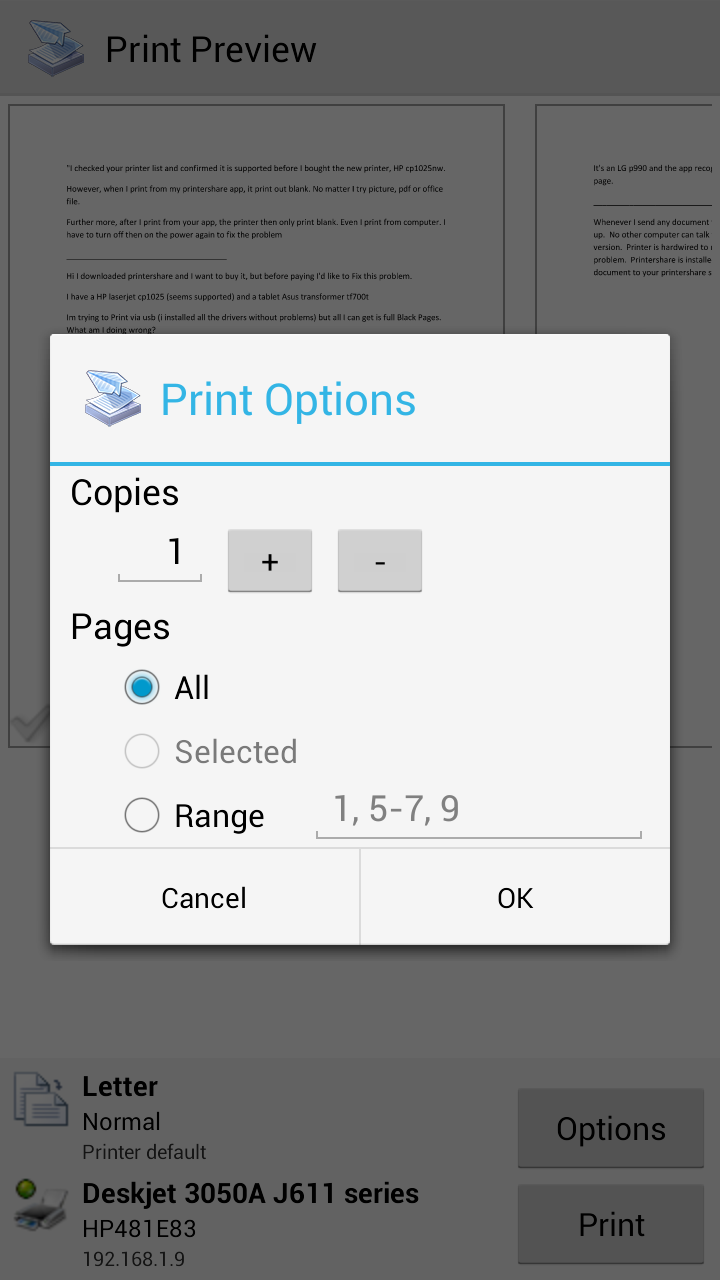Choose the Selected pages option
Screen dimensions: 720x1280
(142, 751)
